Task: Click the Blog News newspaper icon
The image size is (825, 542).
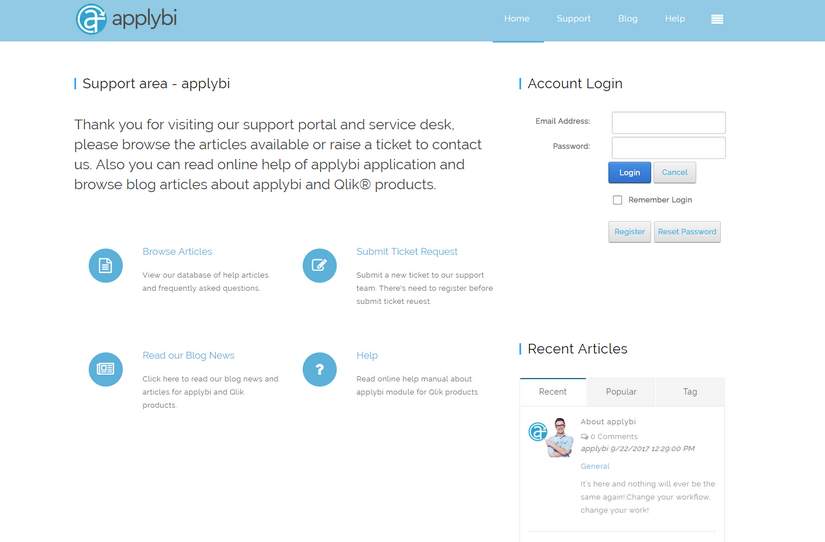Action: pos(106,369)
